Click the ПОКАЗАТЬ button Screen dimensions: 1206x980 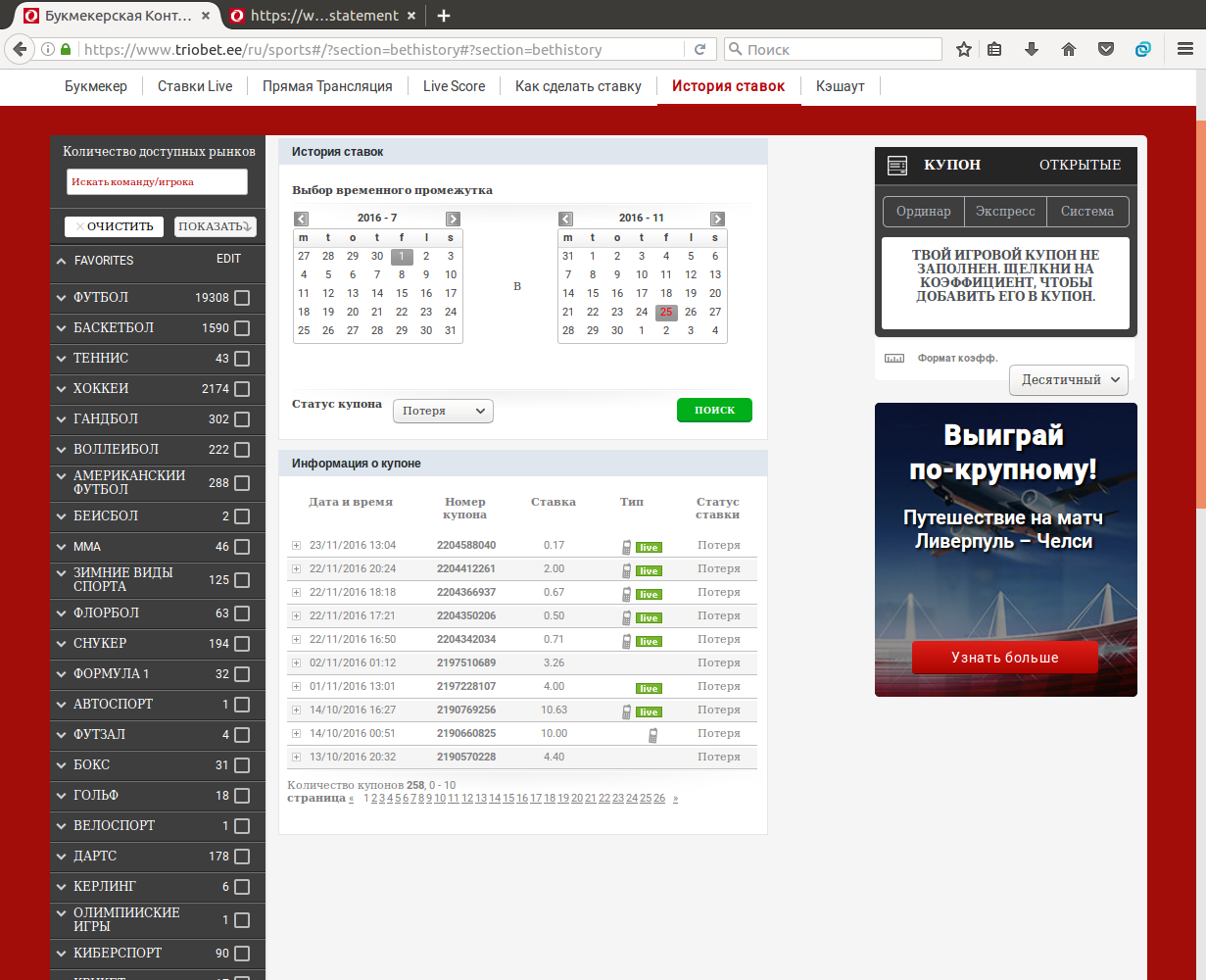click(216, 226)
